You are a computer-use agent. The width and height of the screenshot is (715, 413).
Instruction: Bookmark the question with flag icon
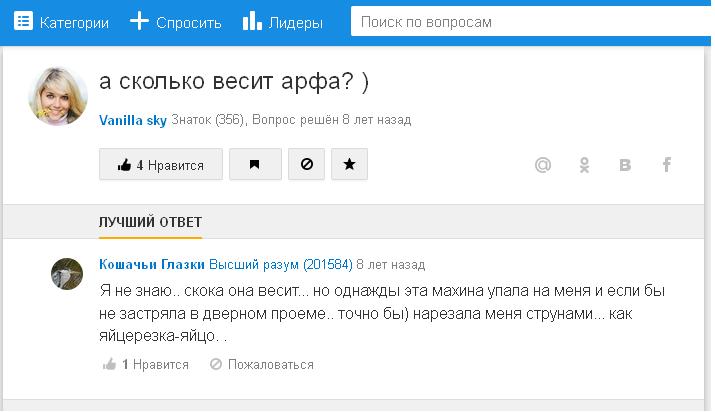click(255, 165)
